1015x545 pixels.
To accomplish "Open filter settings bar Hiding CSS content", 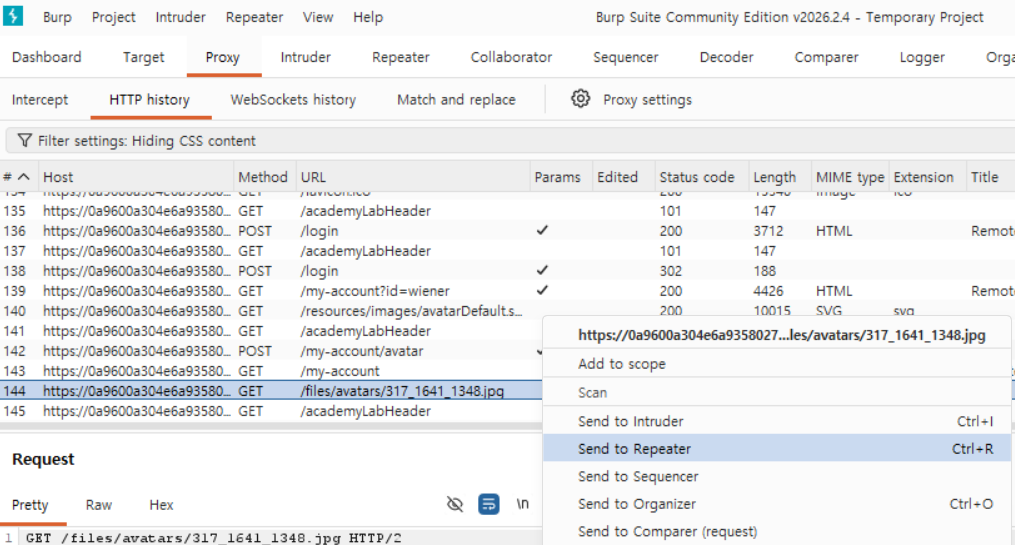I will (508, 140).
